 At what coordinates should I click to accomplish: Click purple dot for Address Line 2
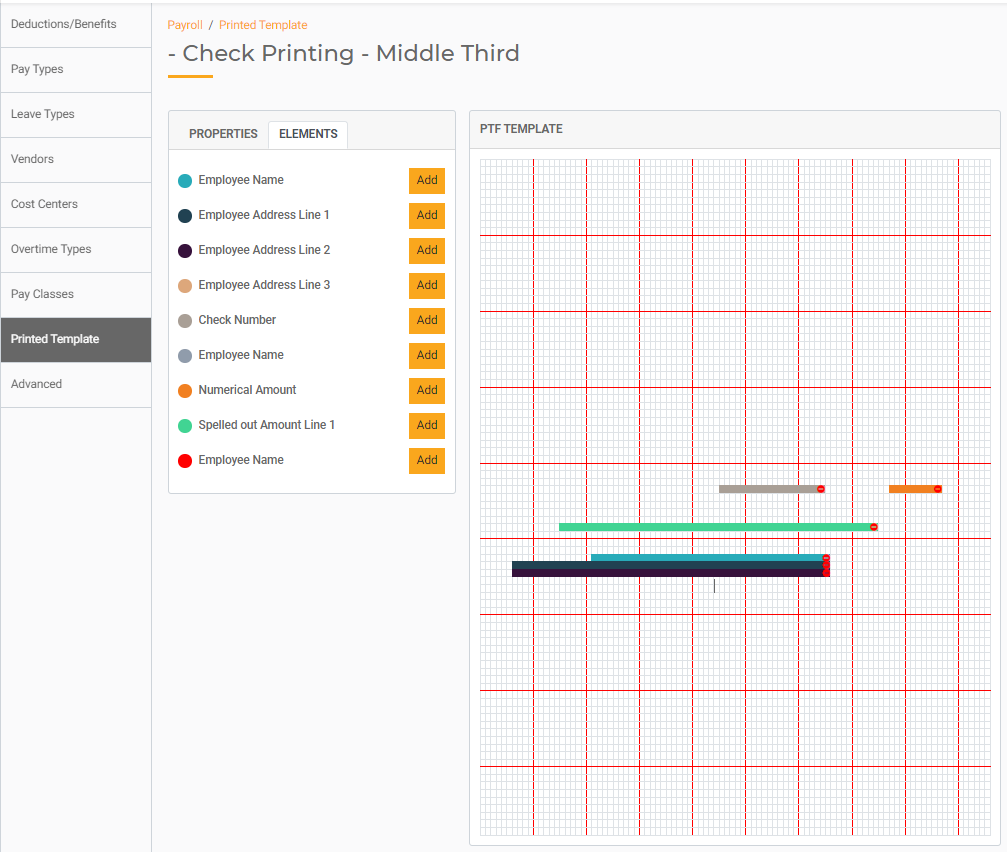(x=185, y=251)
